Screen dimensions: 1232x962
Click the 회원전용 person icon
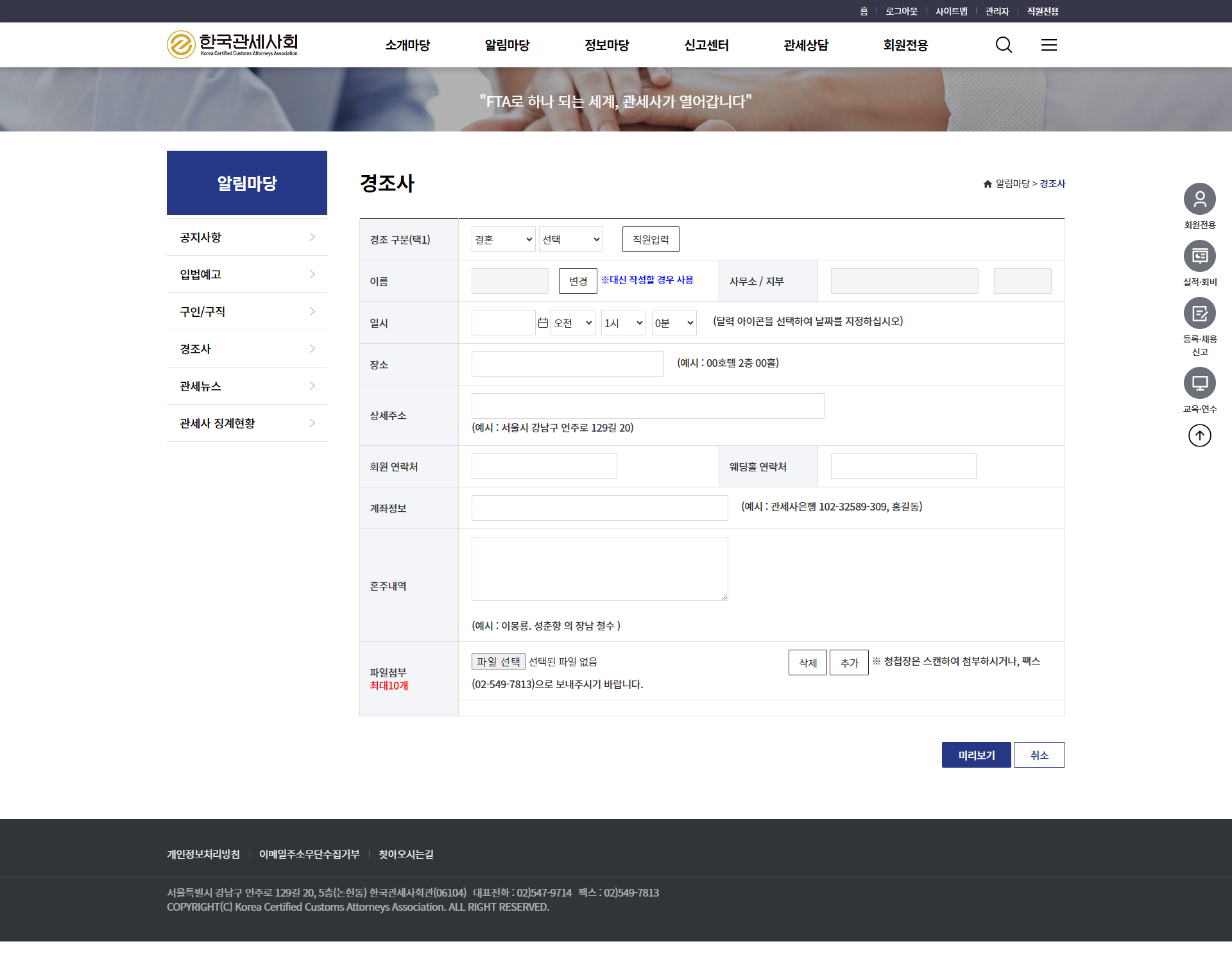[1199, 199]
